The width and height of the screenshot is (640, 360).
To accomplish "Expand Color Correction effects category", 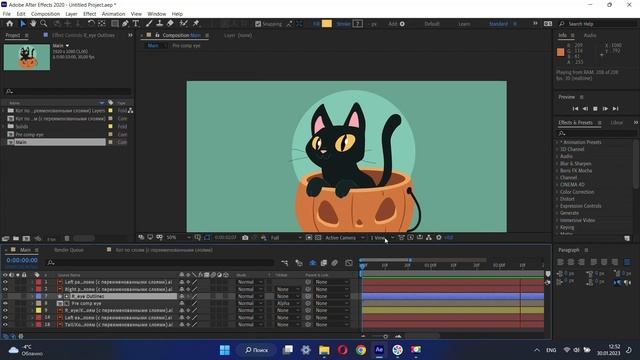I will coord(557,192).
